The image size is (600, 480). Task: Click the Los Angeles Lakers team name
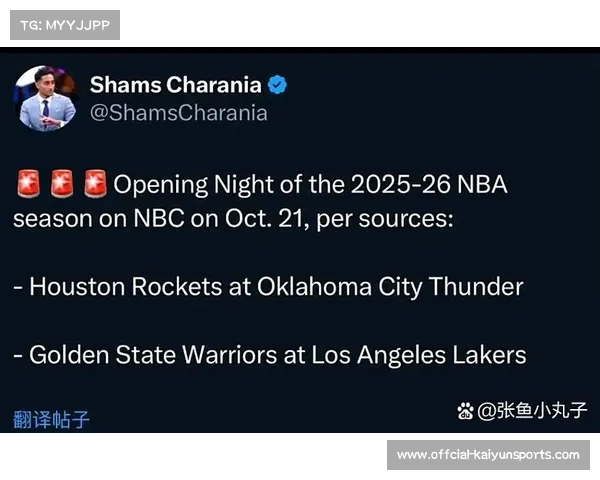point(419,354)
